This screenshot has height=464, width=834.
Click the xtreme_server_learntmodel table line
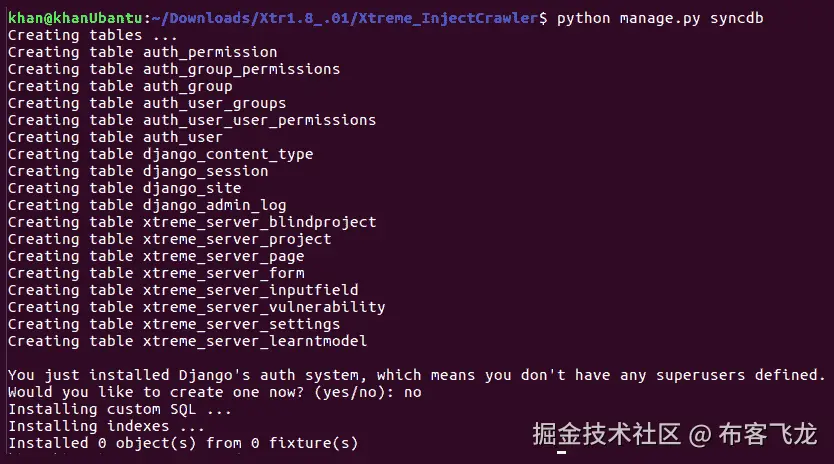coord(187,341)
